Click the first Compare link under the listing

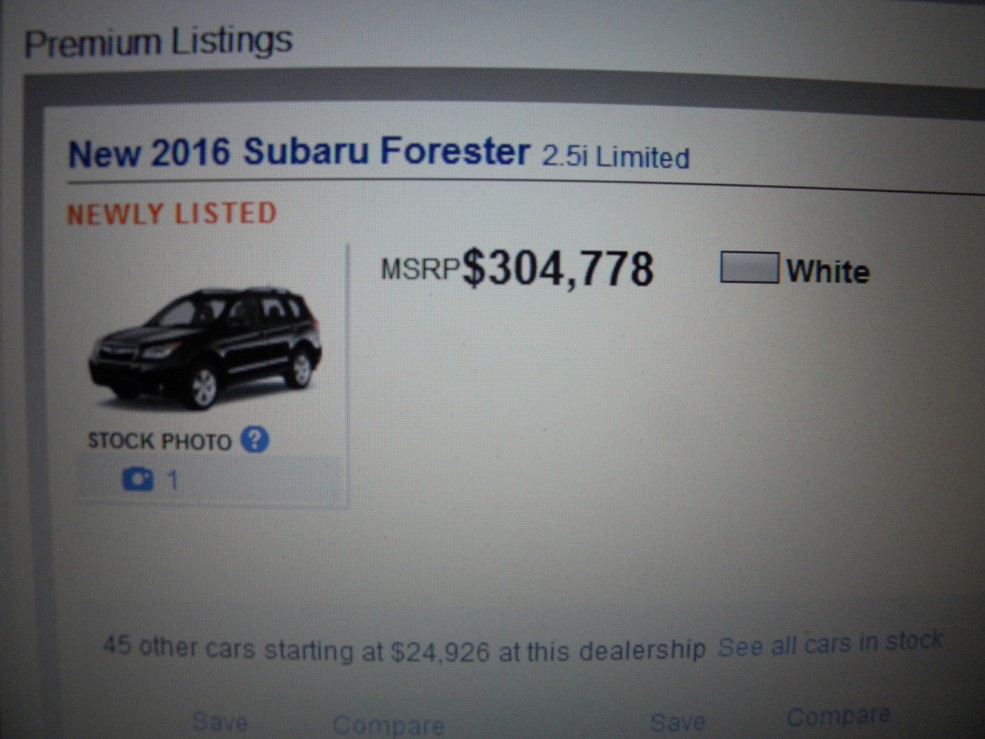pyautogui.click(x=388, y=725)
